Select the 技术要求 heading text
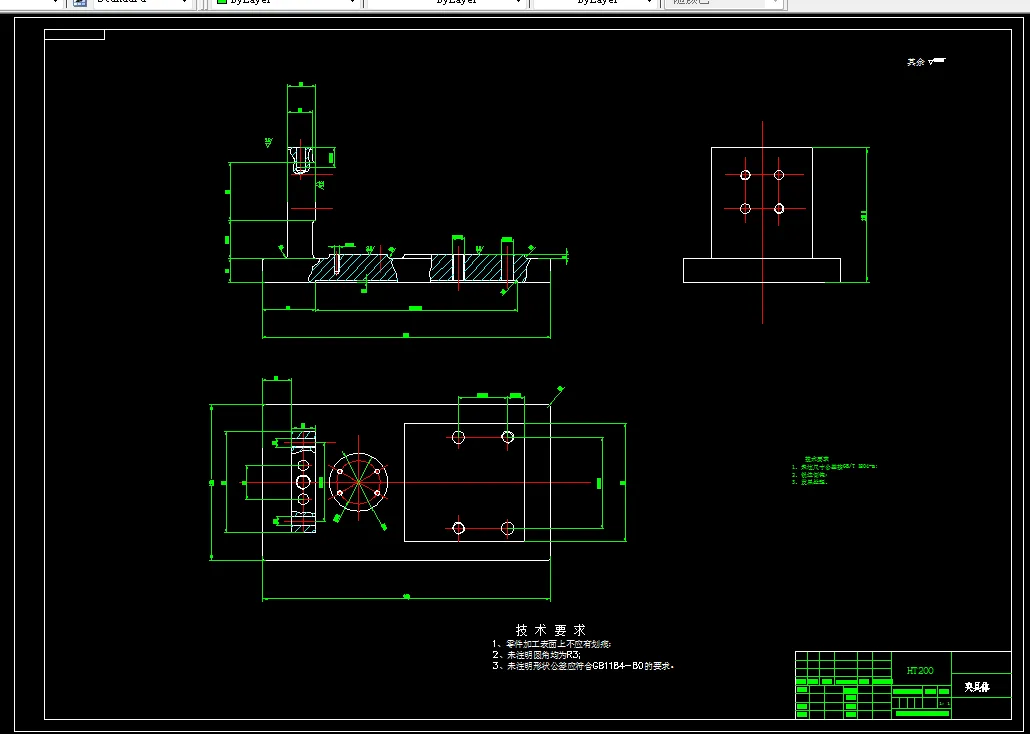This screenshot has height=734, width=1030. pyautogui.click(x=550, y=630)
